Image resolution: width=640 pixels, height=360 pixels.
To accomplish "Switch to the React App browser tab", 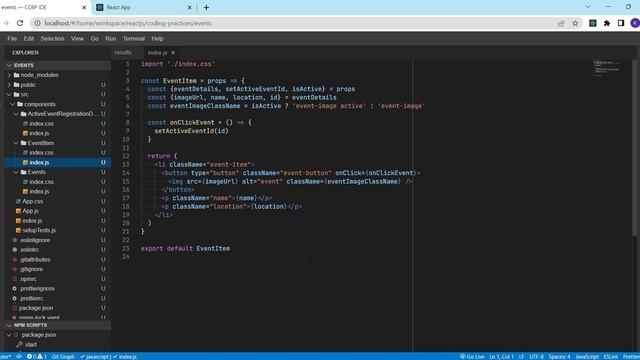I will tap(143, 7).
